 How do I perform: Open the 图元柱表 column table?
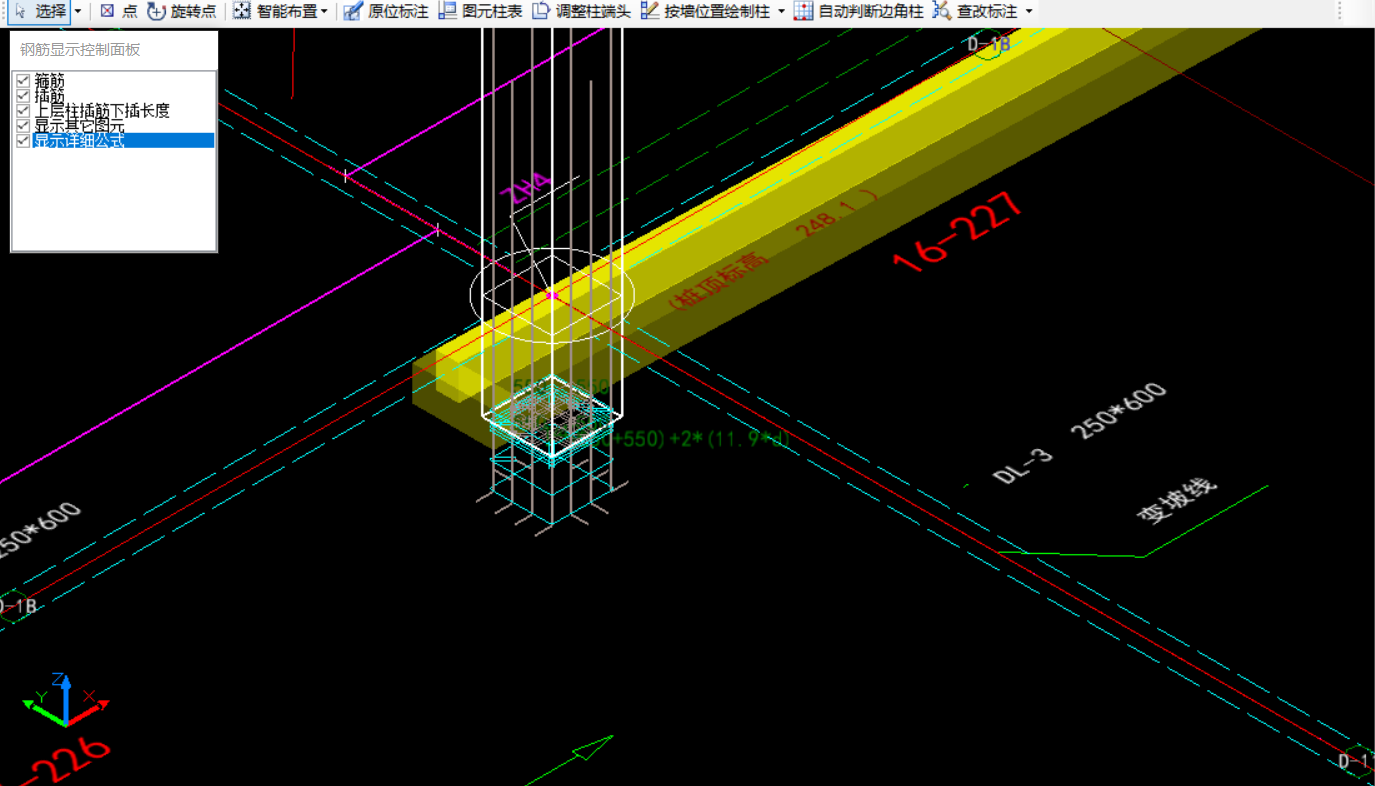pos(480,11)
